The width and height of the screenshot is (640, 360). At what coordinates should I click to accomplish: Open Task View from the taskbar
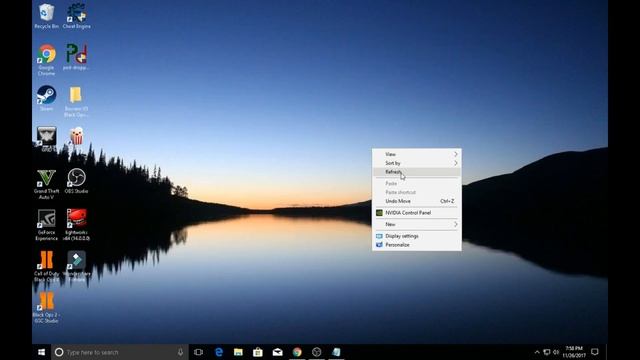(x=199, y=352)
